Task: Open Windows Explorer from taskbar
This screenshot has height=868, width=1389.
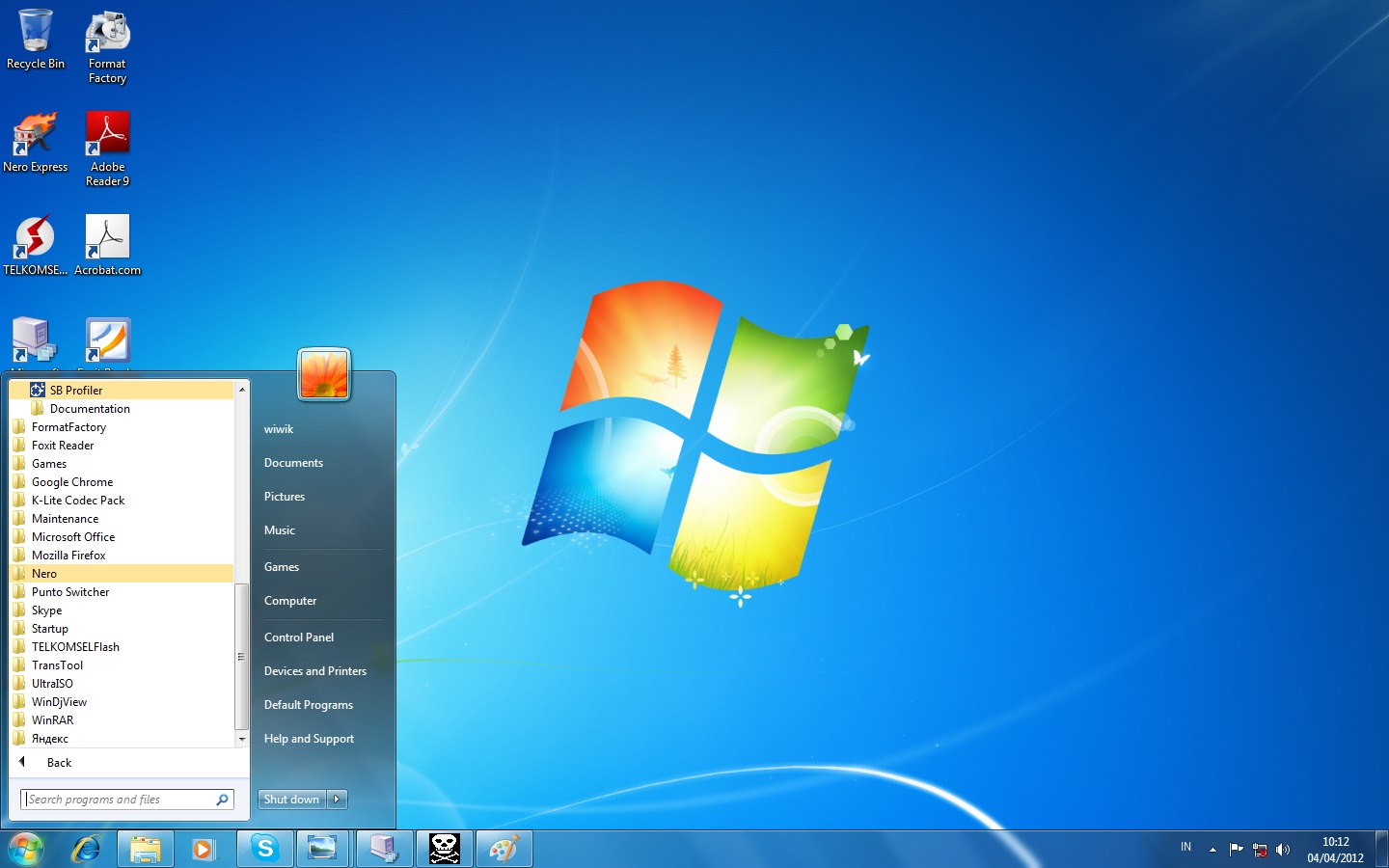Action: (x=146, y=849)
